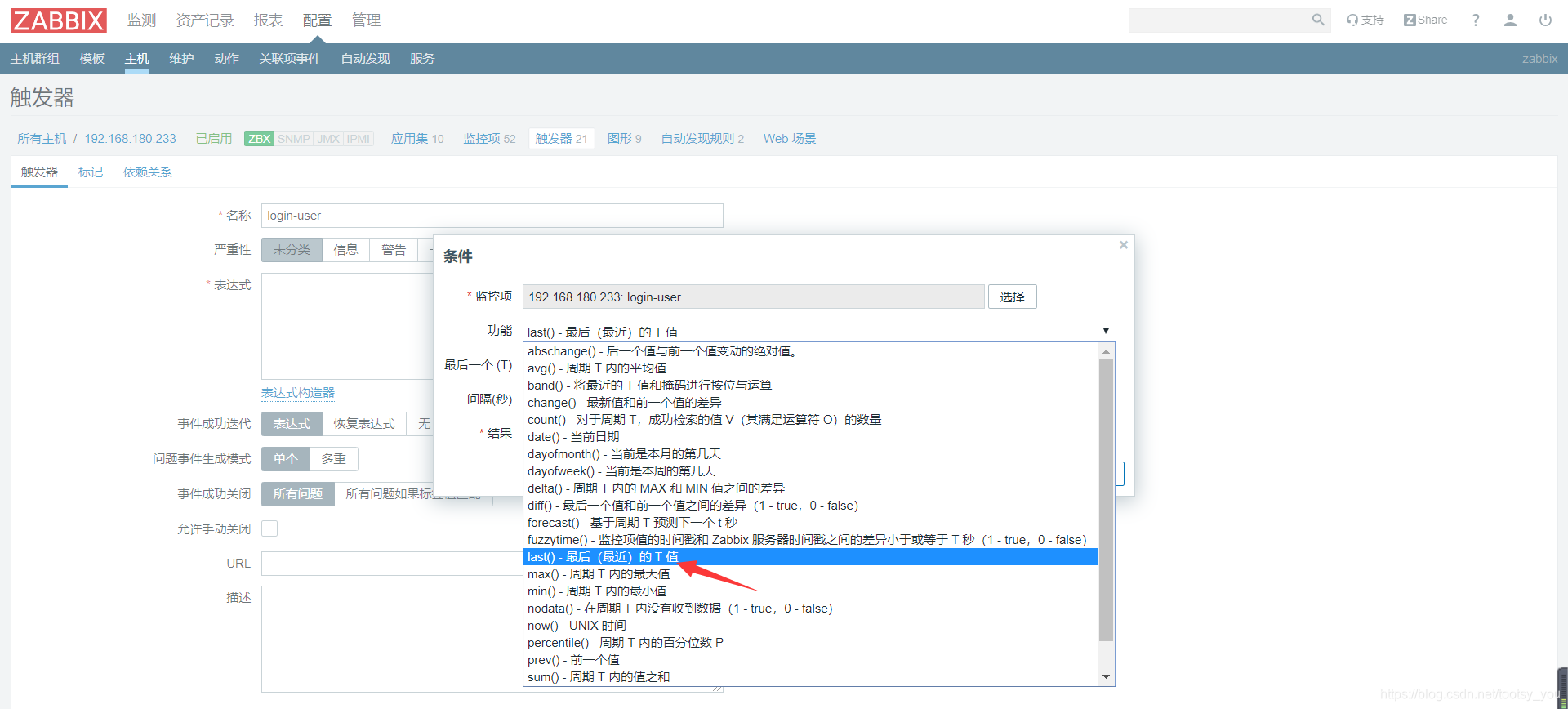Go to 主机 submenu
Image resolution: width=1568 pixels, height=709 pixels.
(136, 59)
